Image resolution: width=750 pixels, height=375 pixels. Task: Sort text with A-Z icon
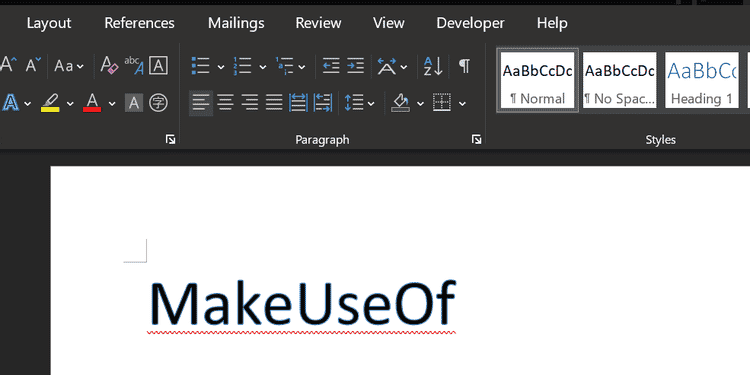click(x=433, y=66)
